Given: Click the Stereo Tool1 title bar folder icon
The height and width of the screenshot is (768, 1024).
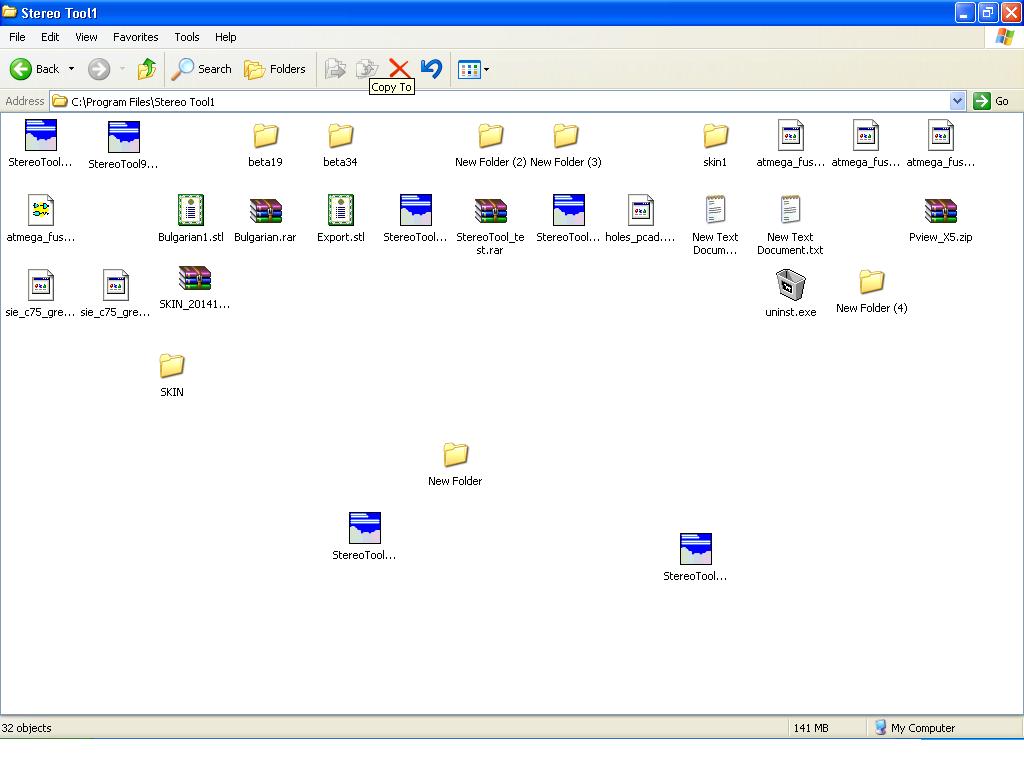Looking at the screenshot, I should 10,12.
